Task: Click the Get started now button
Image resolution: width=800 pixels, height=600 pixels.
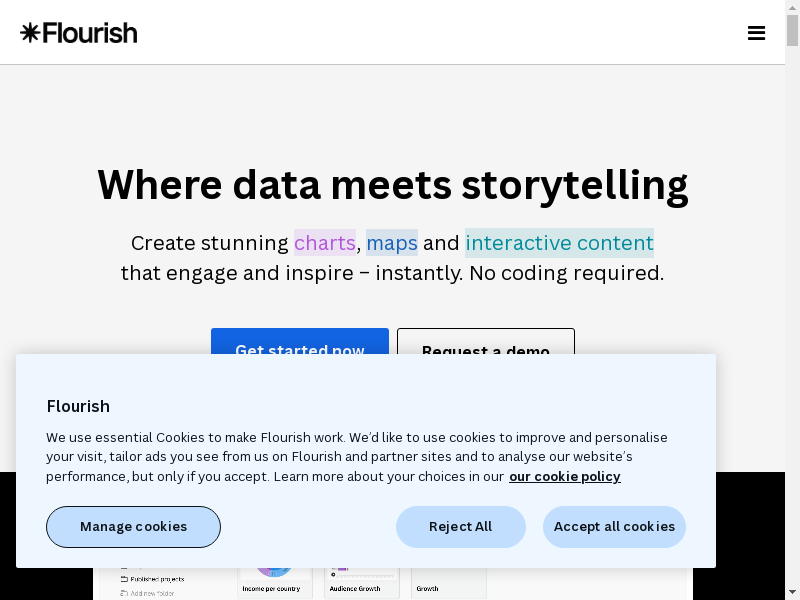Action: pyautogui.click(x=299, y=341)
